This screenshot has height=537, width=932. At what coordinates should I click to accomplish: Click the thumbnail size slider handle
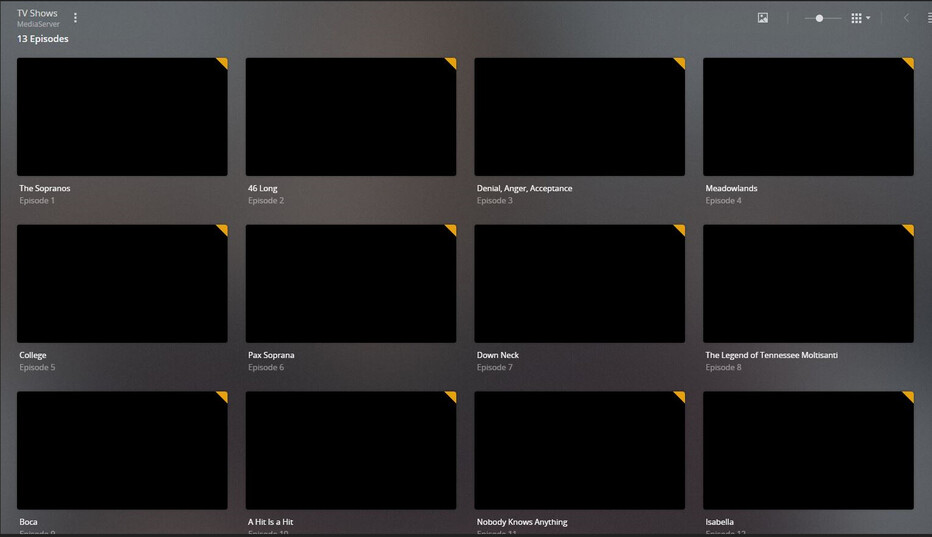point(819,18)
